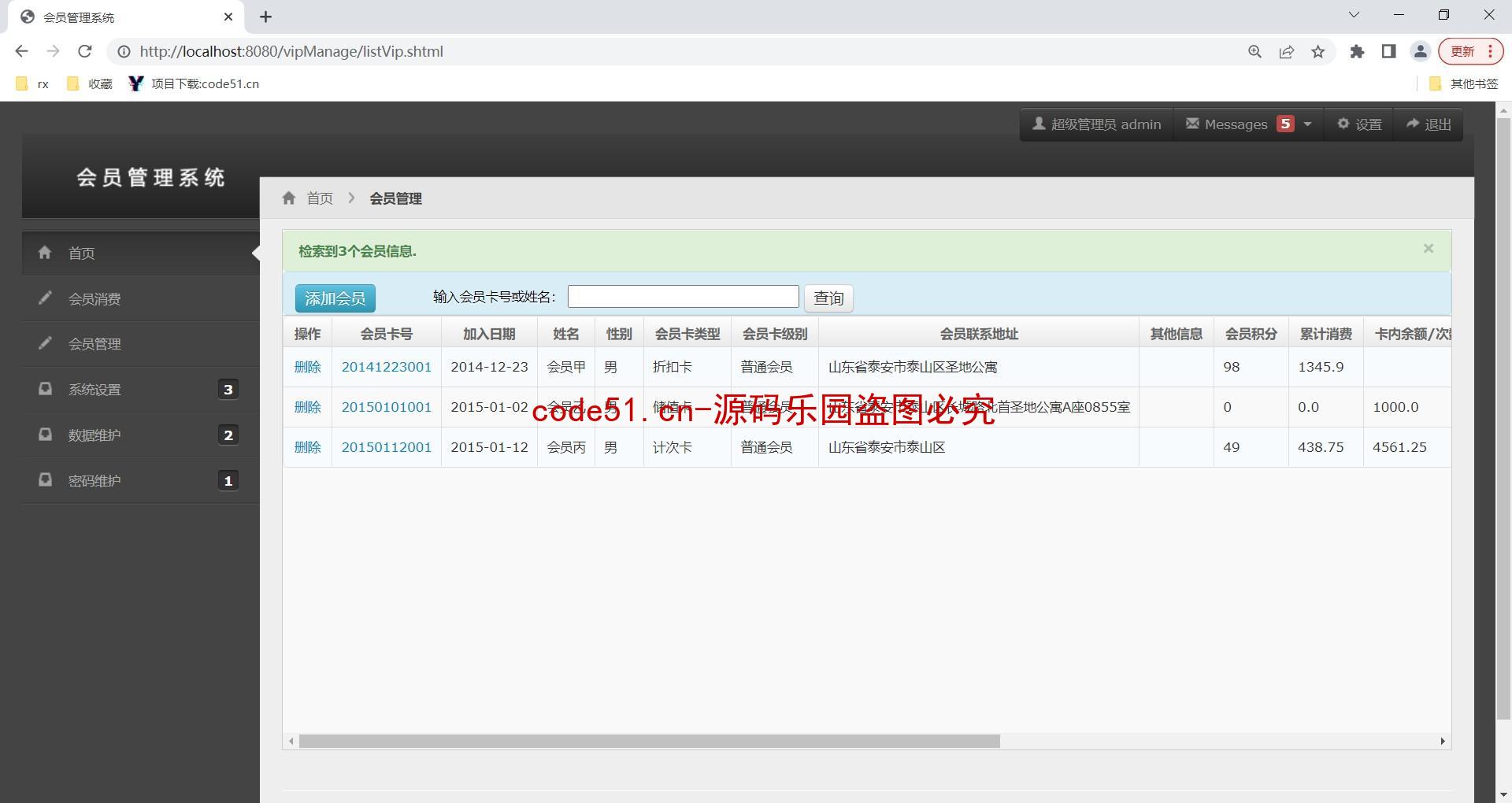Click badge 1 next to 密码维护
This screenshot has height=803, width=1512.
click(228, 480)
